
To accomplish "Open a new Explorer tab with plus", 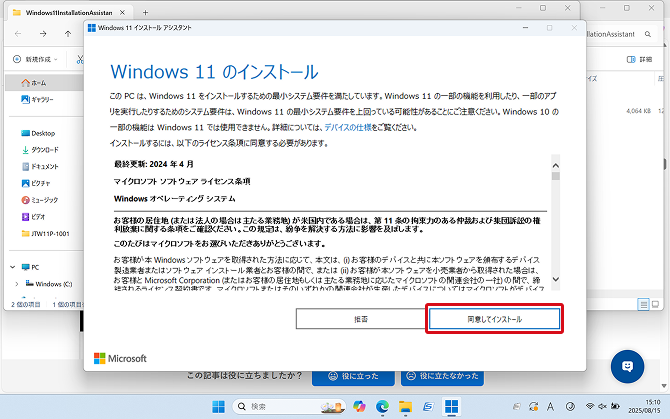I will [145, 12].
